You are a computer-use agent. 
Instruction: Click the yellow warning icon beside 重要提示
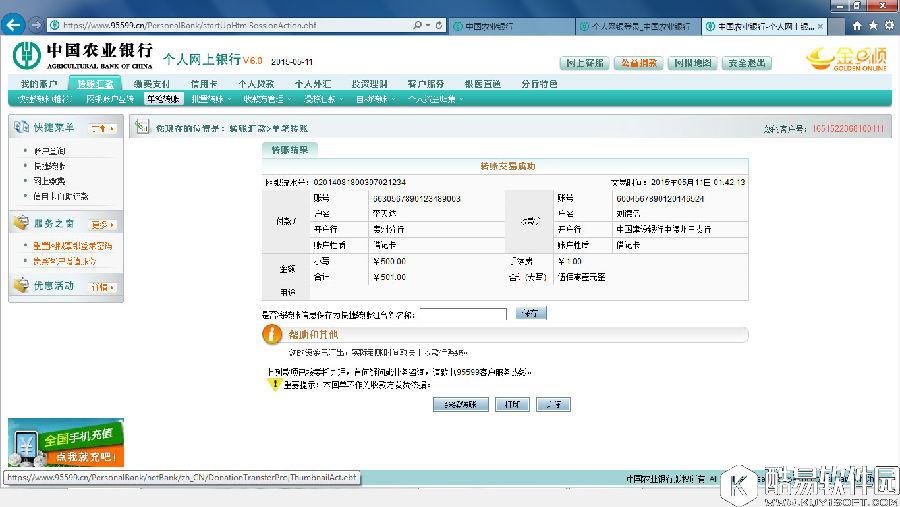[x=274, y=385]
